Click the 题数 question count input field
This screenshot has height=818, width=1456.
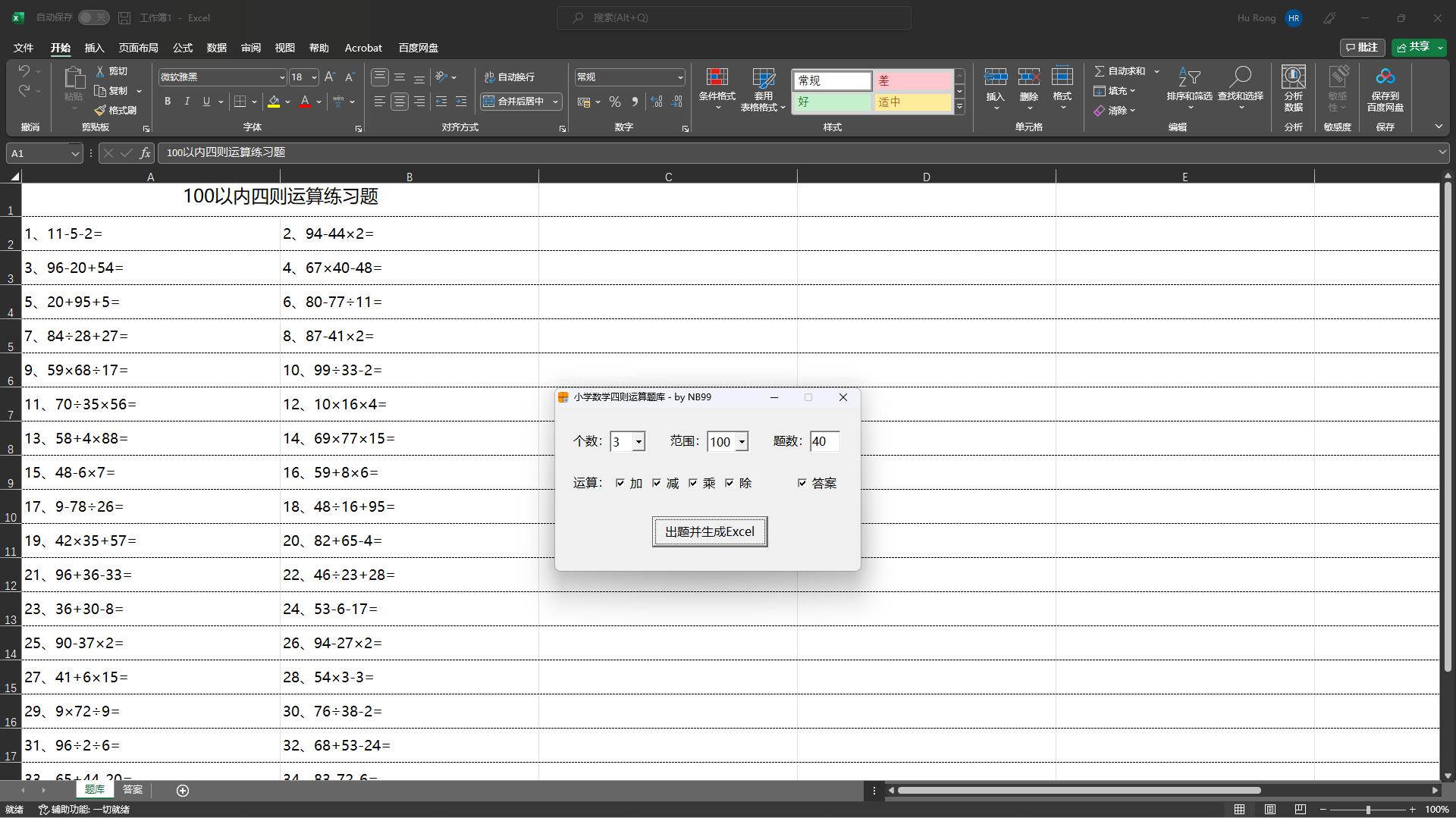click(824, 442)
